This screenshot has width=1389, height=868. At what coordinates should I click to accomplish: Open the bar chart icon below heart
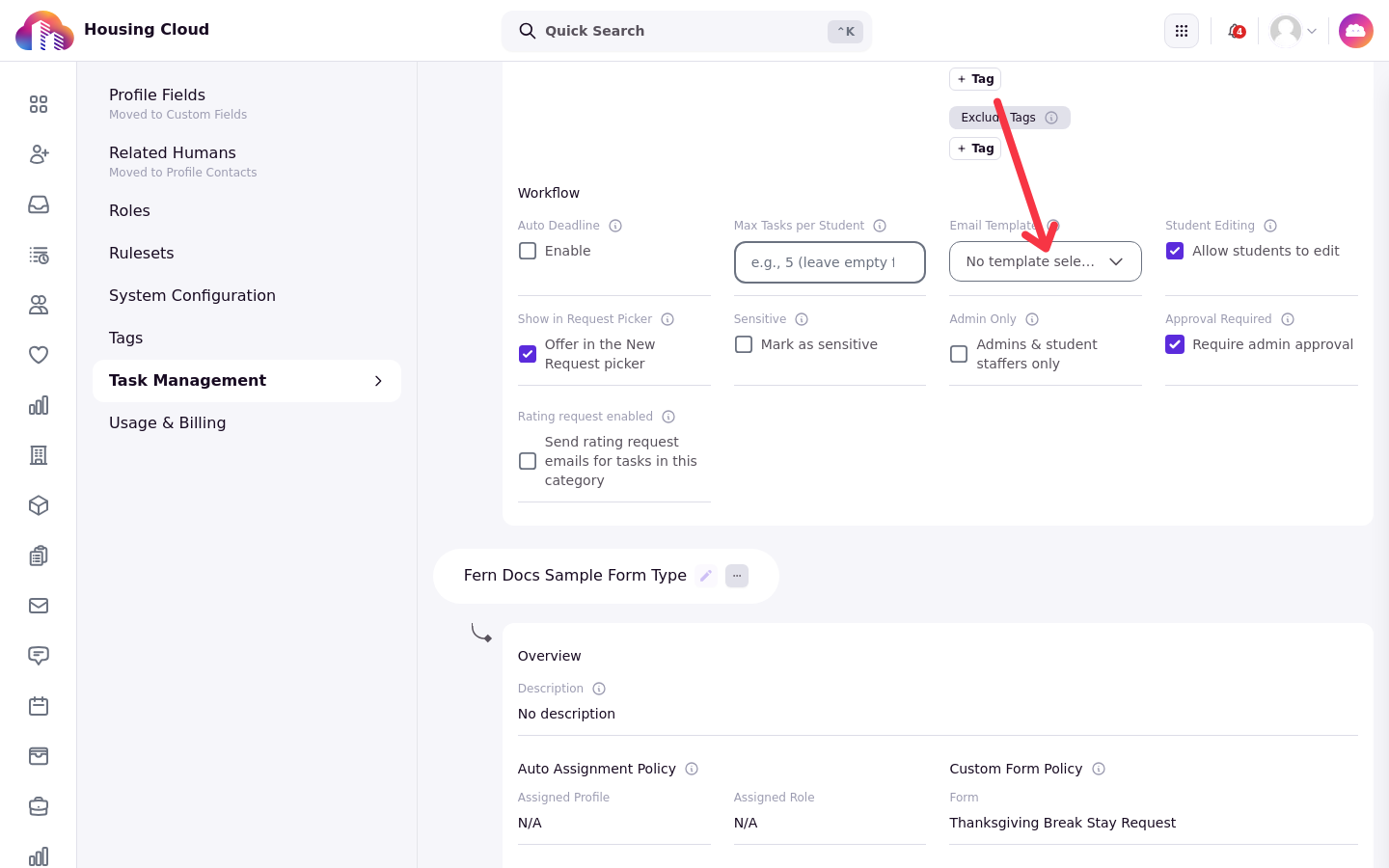(39, 405)
